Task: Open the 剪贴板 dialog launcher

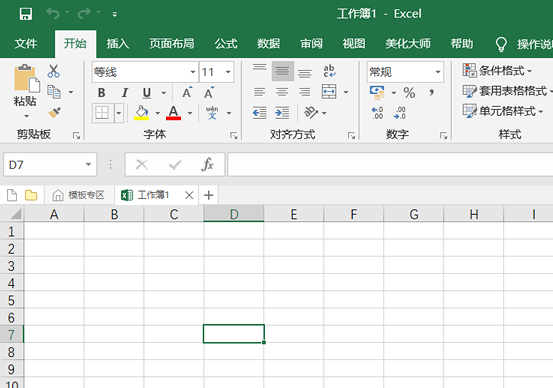Action: pos(76,135)
